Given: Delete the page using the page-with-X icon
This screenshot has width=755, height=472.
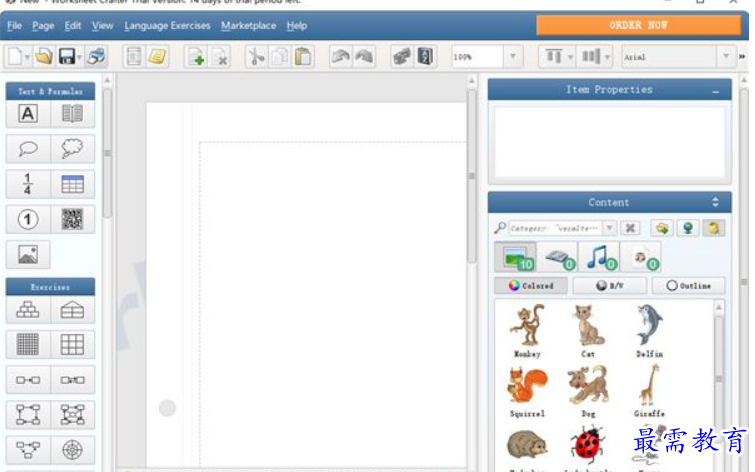Looking at the screenshot, I should pyautogui.click(x=220, y=57).
